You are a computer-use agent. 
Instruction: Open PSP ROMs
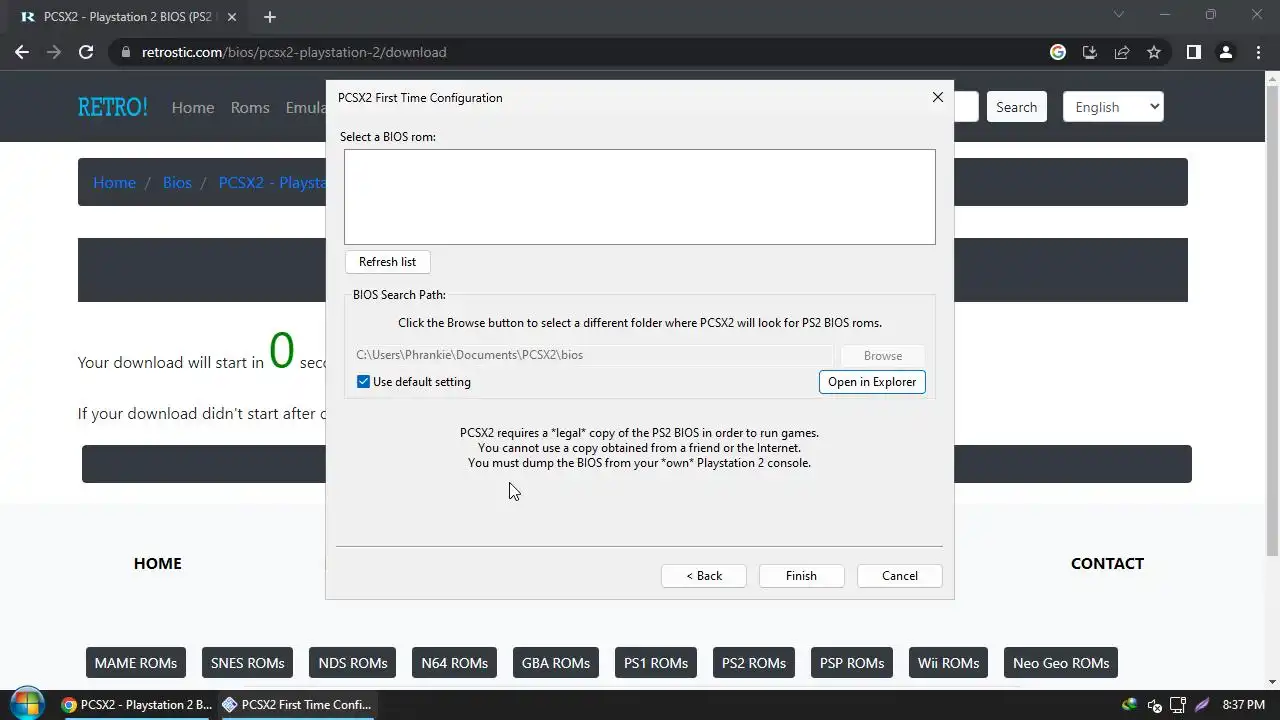[852, 663]
